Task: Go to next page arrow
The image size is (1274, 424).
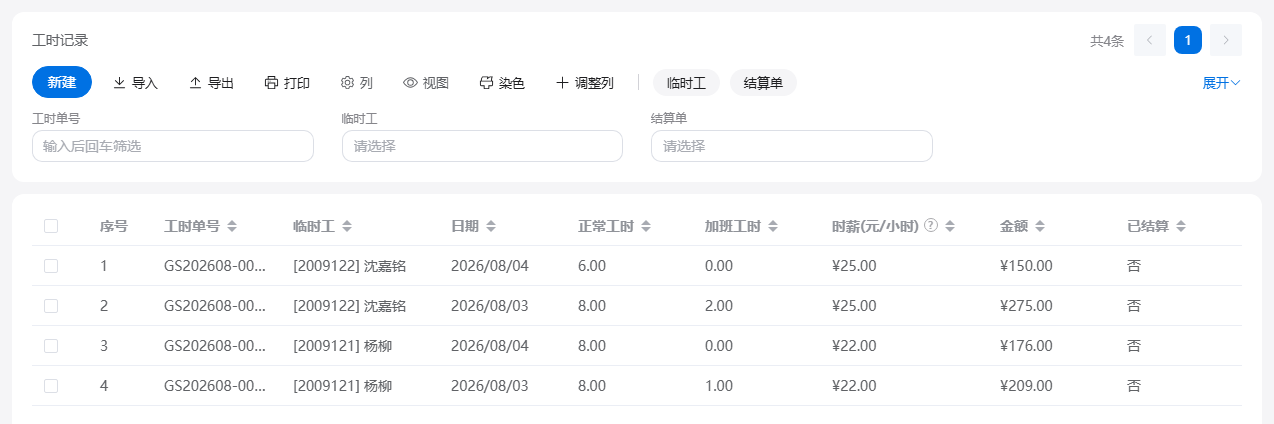Action: click(x=1226, y=41)
